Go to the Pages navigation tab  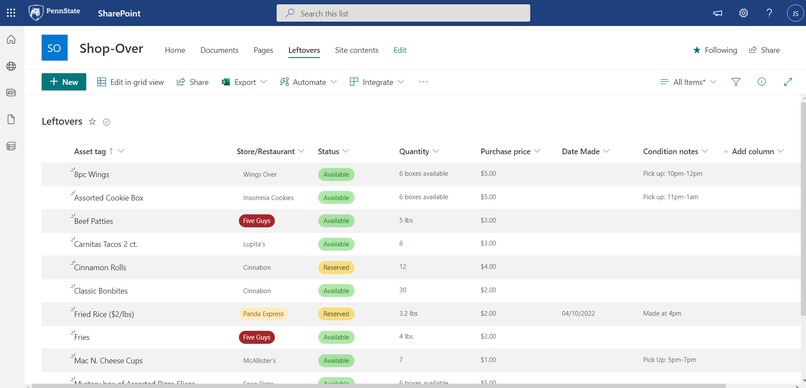(263, 50)
